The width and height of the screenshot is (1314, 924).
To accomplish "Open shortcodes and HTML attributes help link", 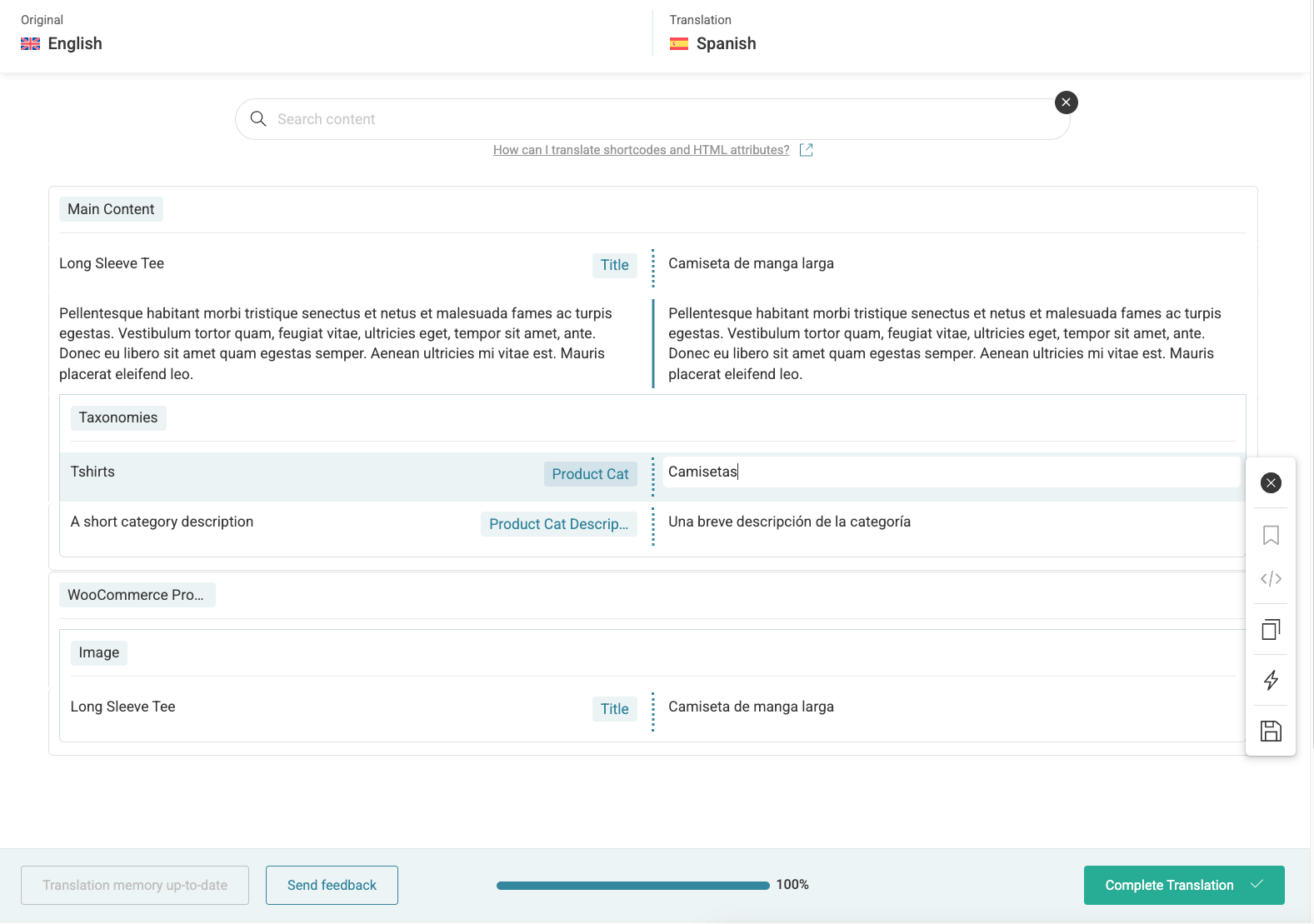I will pos(641,150).
